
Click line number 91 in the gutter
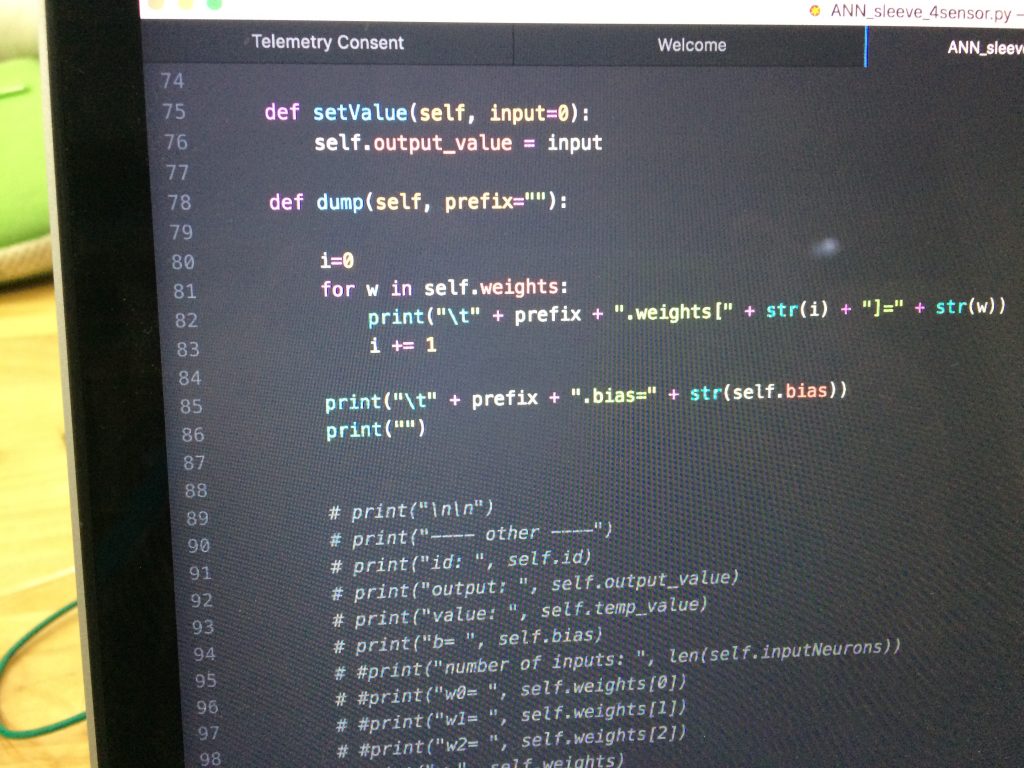[200, 573]
